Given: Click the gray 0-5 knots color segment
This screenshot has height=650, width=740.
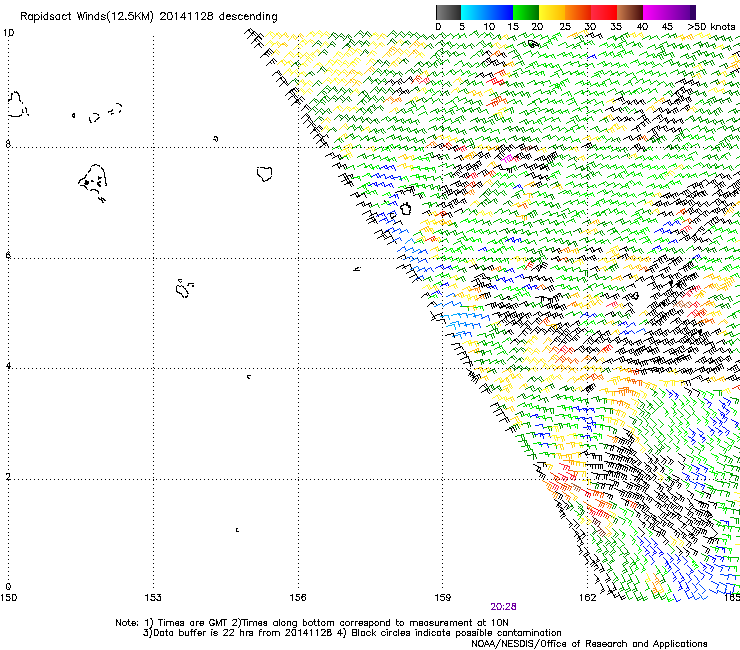Looking at the screenshot, I should 448,12.
